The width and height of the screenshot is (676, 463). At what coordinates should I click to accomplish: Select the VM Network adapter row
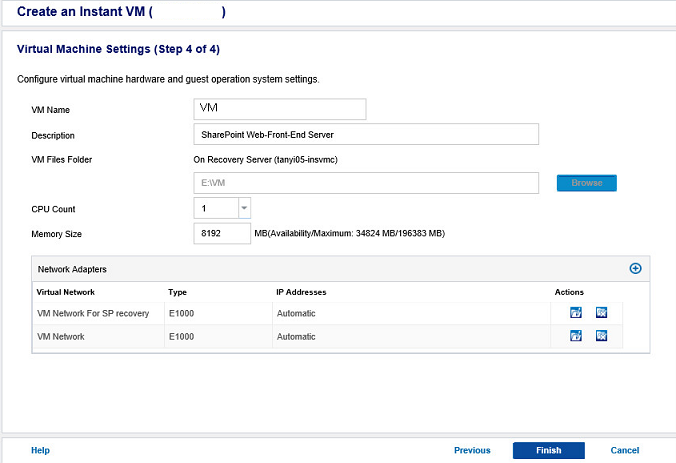[61, 337]
